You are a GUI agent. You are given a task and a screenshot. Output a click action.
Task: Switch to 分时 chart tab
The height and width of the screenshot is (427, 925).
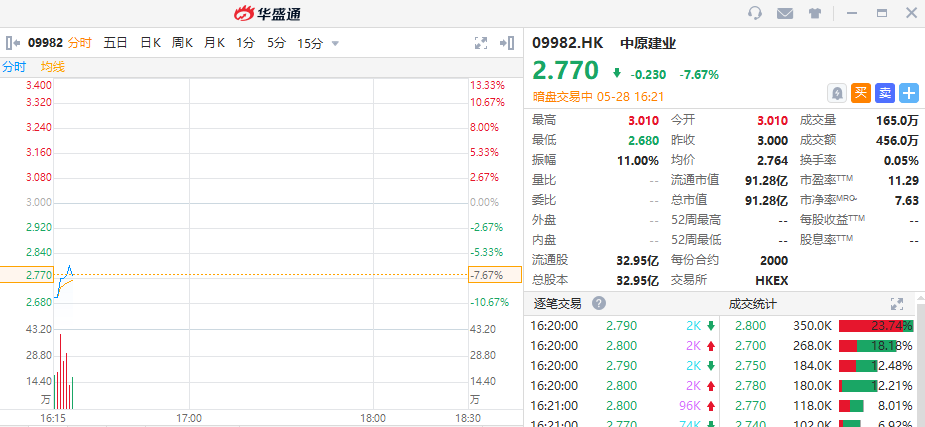(x=80, y=42)
